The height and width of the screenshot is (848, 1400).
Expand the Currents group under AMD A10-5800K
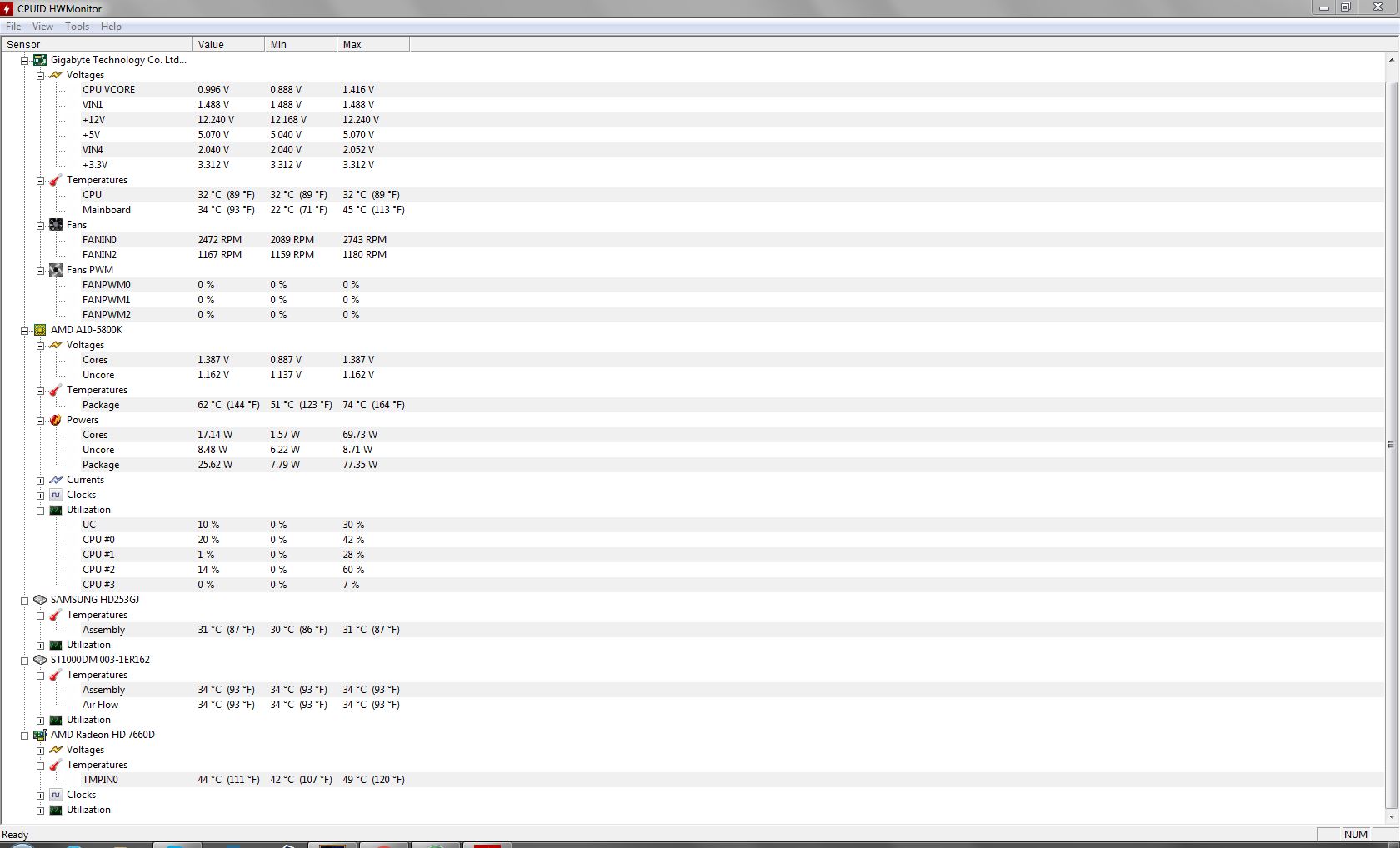pyautogui.click(x=41, y=481)
